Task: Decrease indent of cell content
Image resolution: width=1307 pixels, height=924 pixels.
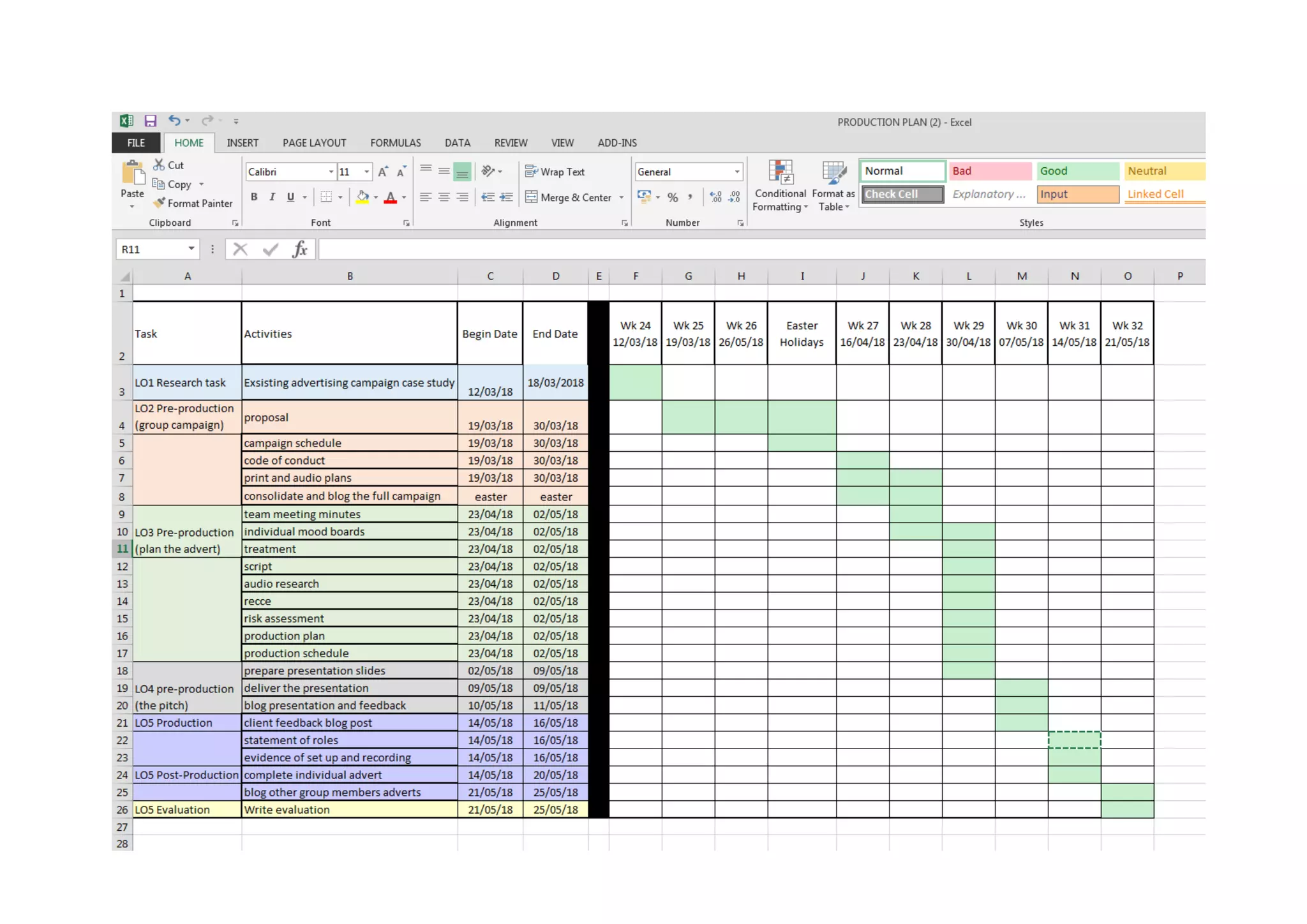Action: point(488,197)
